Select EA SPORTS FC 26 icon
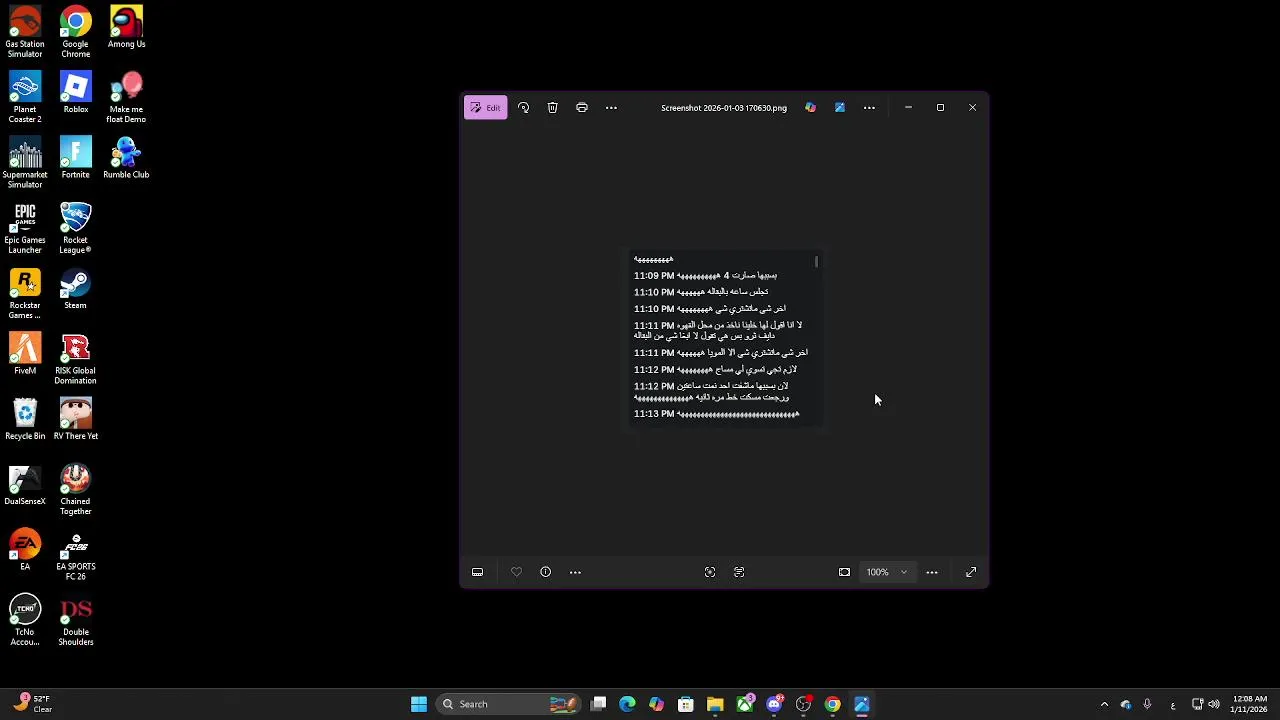1280x720 pixels. click(75, 555)
